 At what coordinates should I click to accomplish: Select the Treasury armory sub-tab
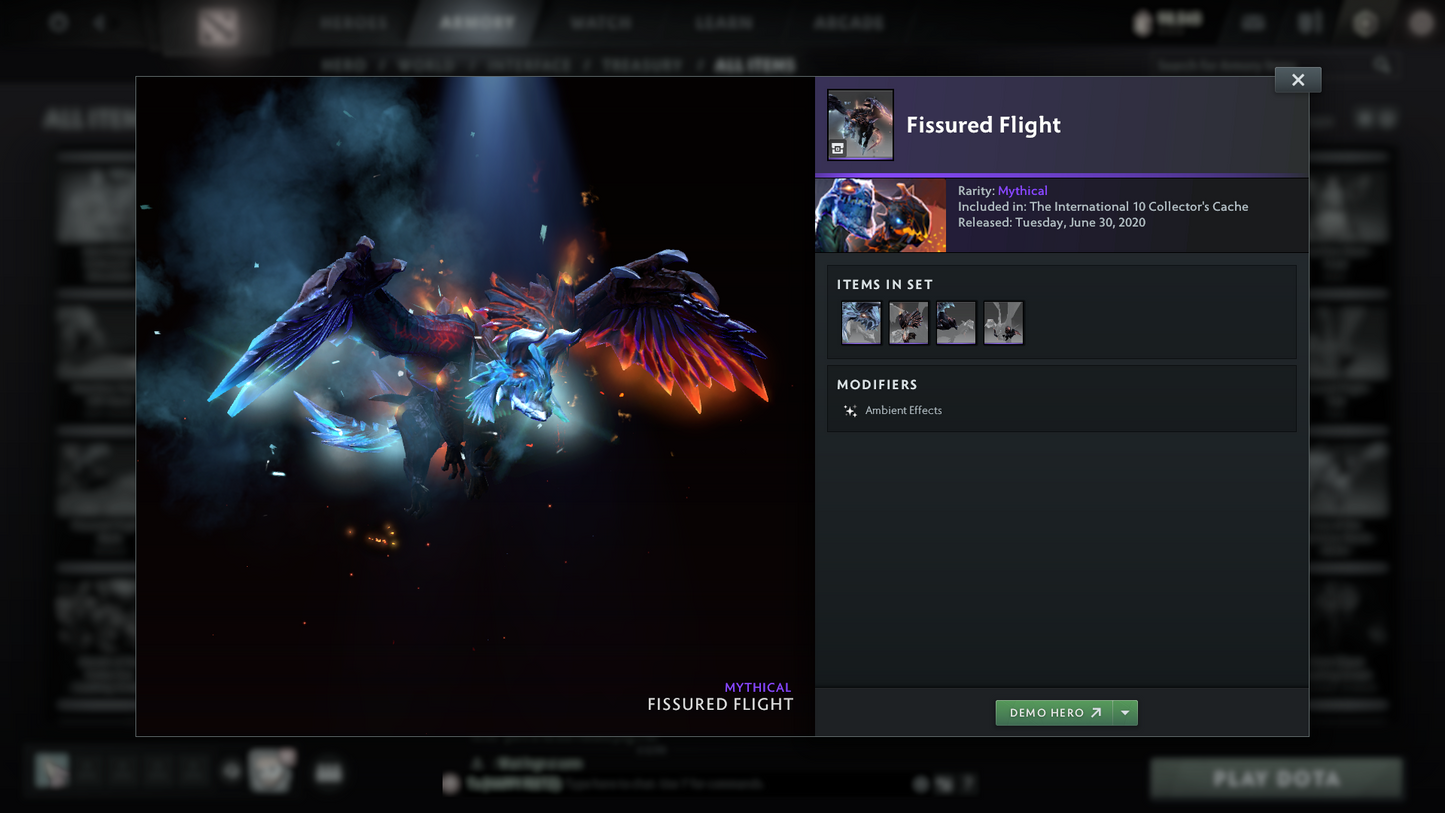pyautogui.click(x=642, y=65)
